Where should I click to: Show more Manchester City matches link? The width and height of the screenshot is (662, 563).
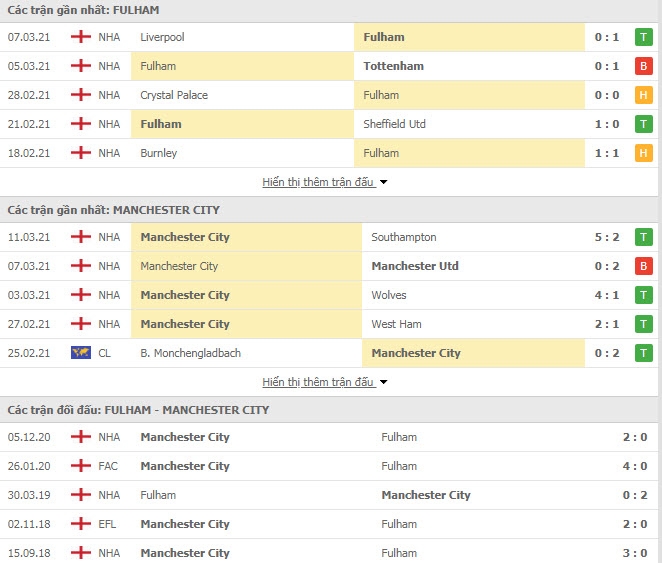click(x=318, y=382)
